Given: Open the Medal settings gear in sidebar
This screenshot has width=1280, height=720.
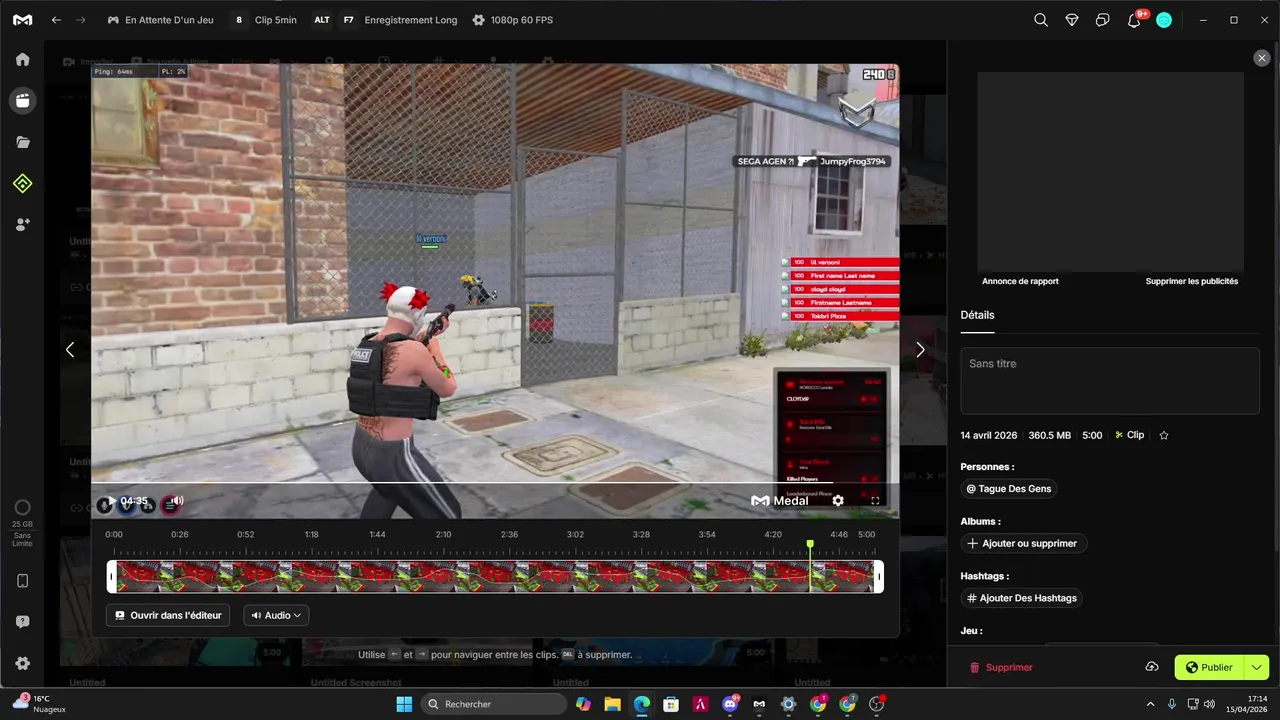Looking at the screenshot, I should click(22, 663).
